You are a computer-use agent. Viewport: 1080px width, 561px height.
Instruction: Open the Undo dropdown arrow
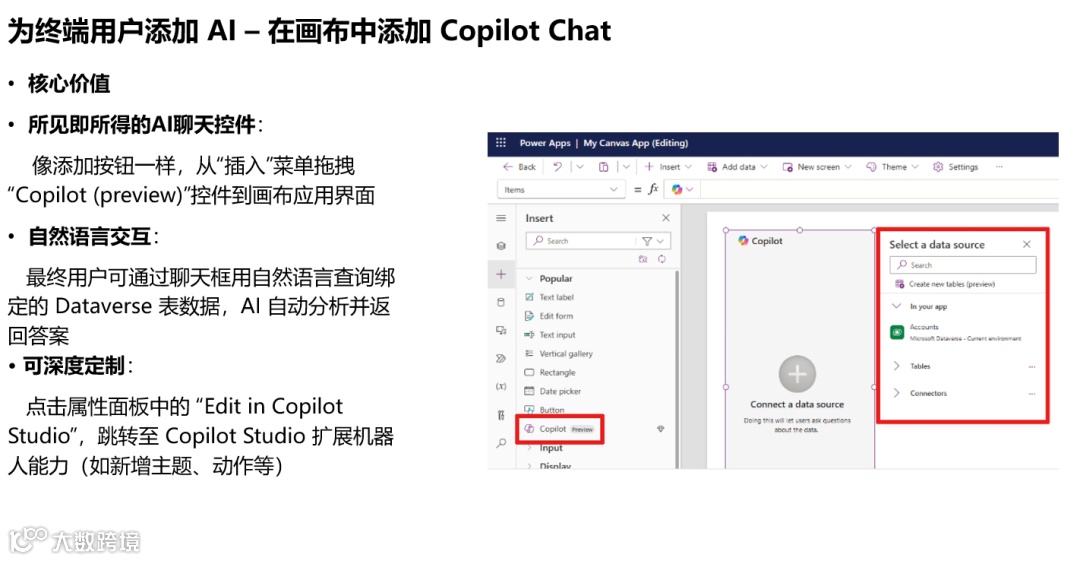(x=580, y=167)
